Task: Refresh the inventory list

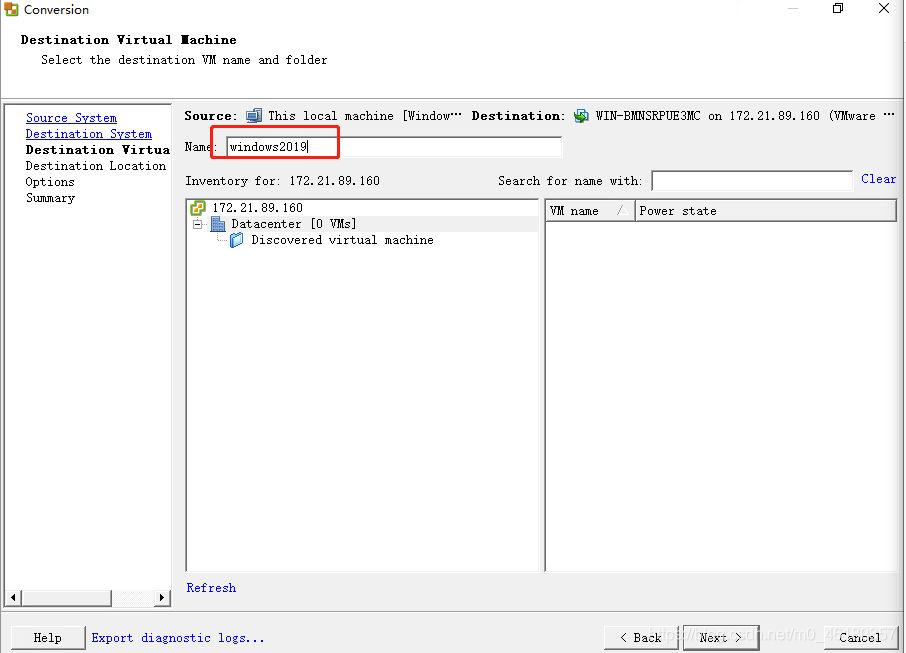Action: tap(211, 588)
